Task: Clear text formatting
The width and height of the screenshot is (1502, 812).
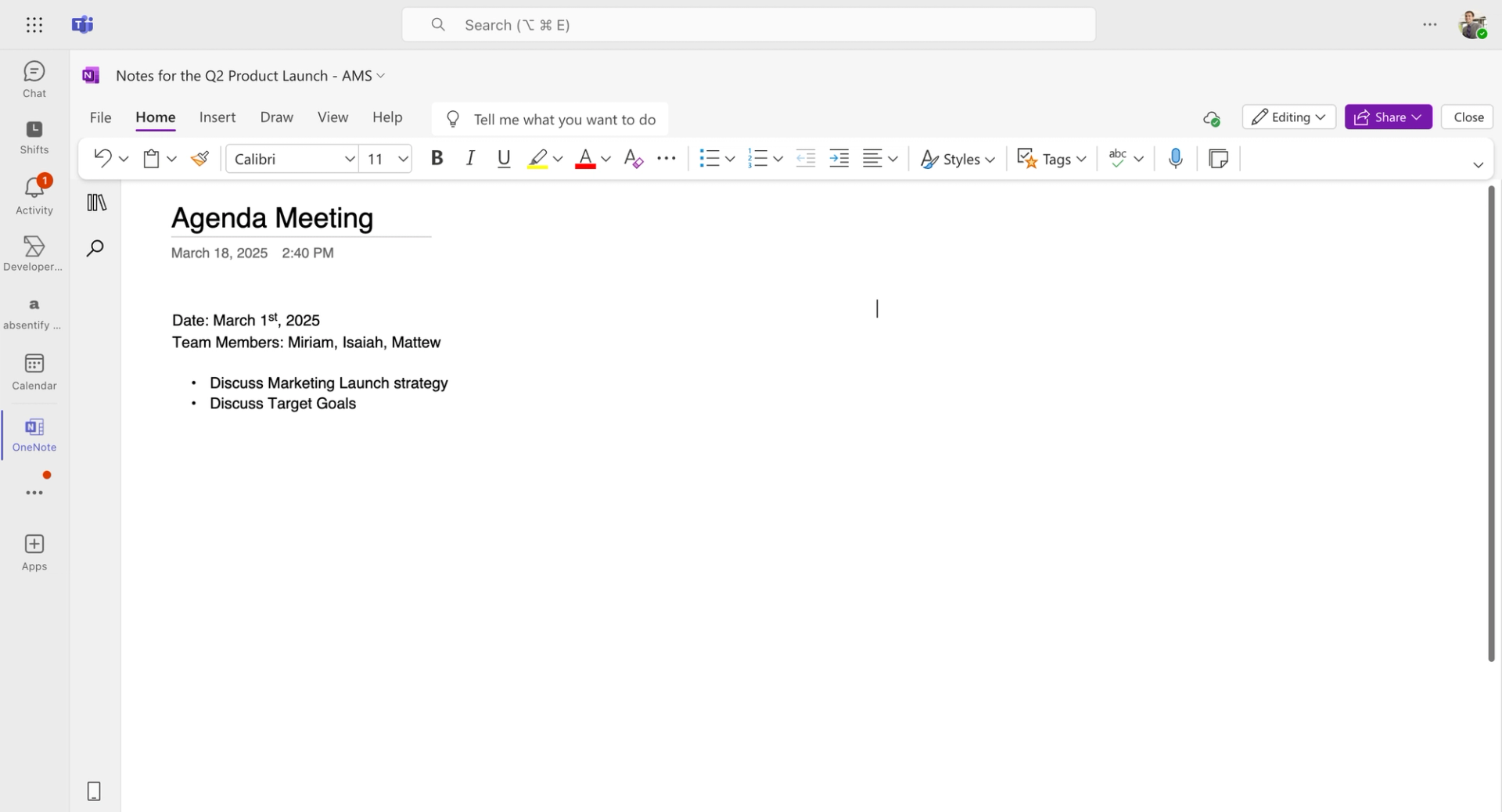Action: (x=634, y=159)
